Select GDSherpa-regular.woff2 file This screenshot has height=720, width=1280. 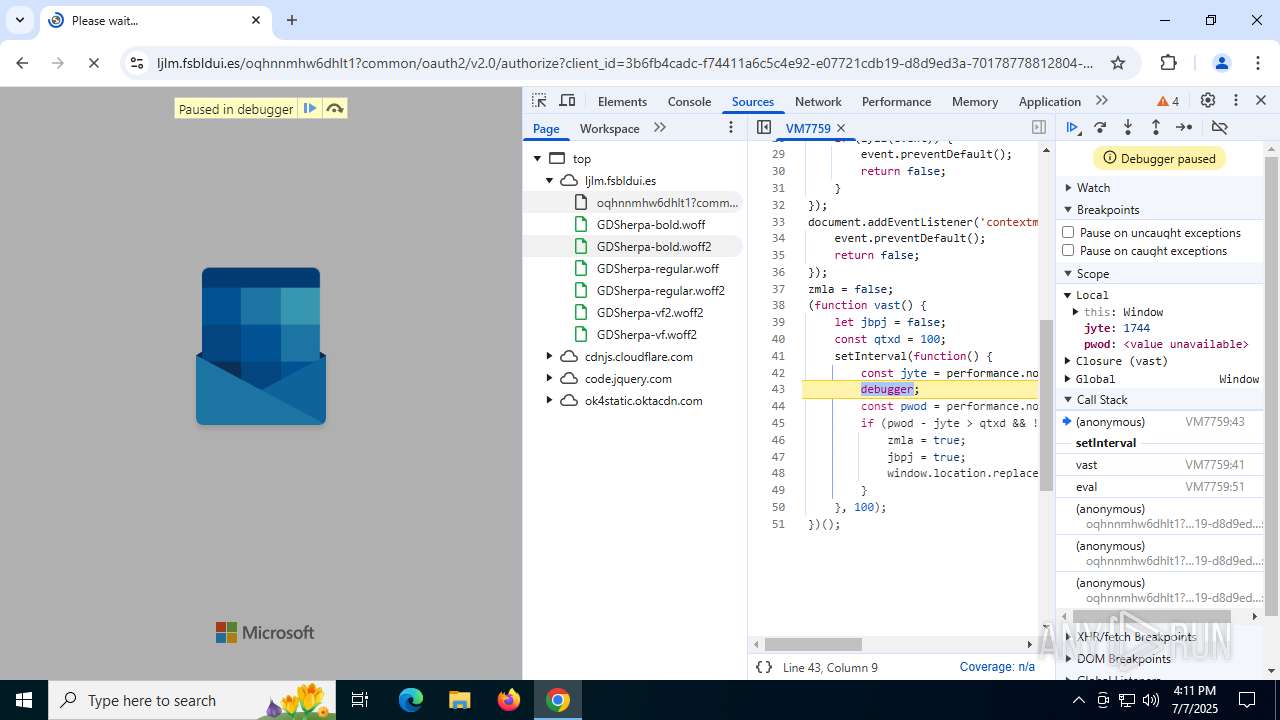(660, 290)
